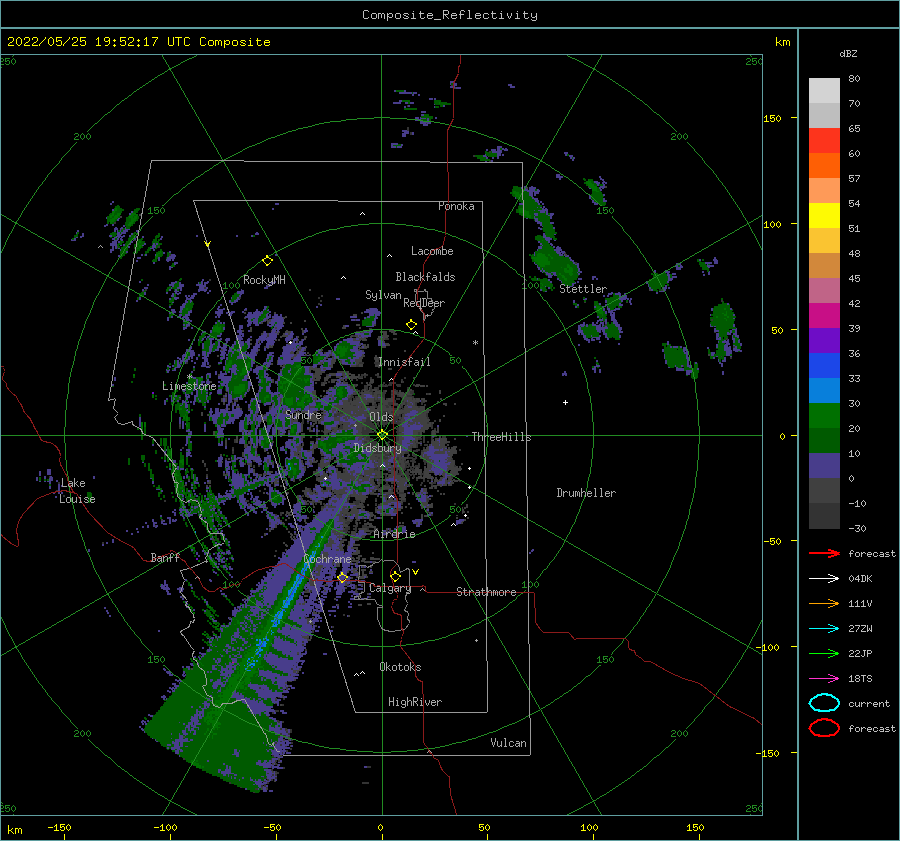Click the Stettler label

(x=583, y=289)
